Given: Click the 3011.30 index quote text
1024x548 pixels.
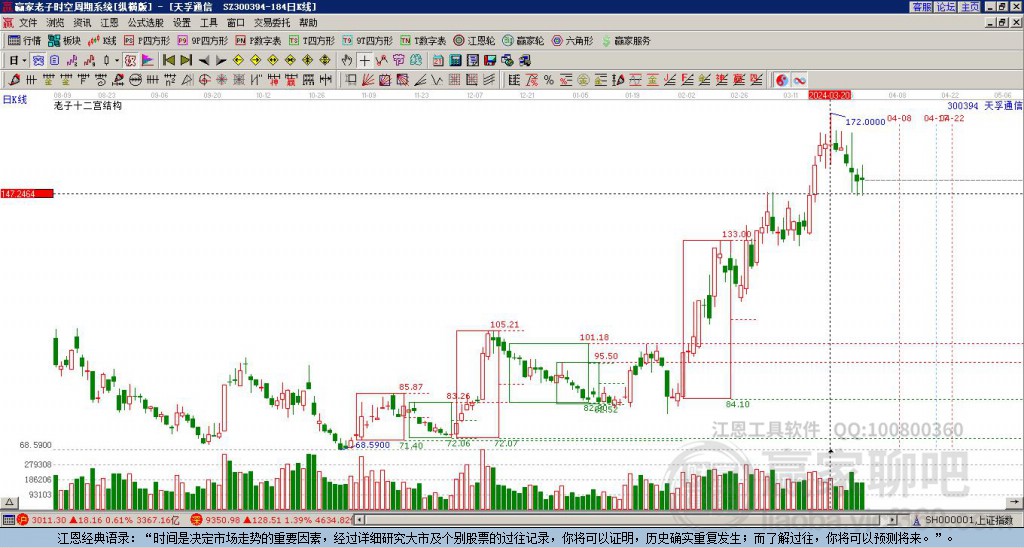Looking at the screenshot, I should pos(49,520).
